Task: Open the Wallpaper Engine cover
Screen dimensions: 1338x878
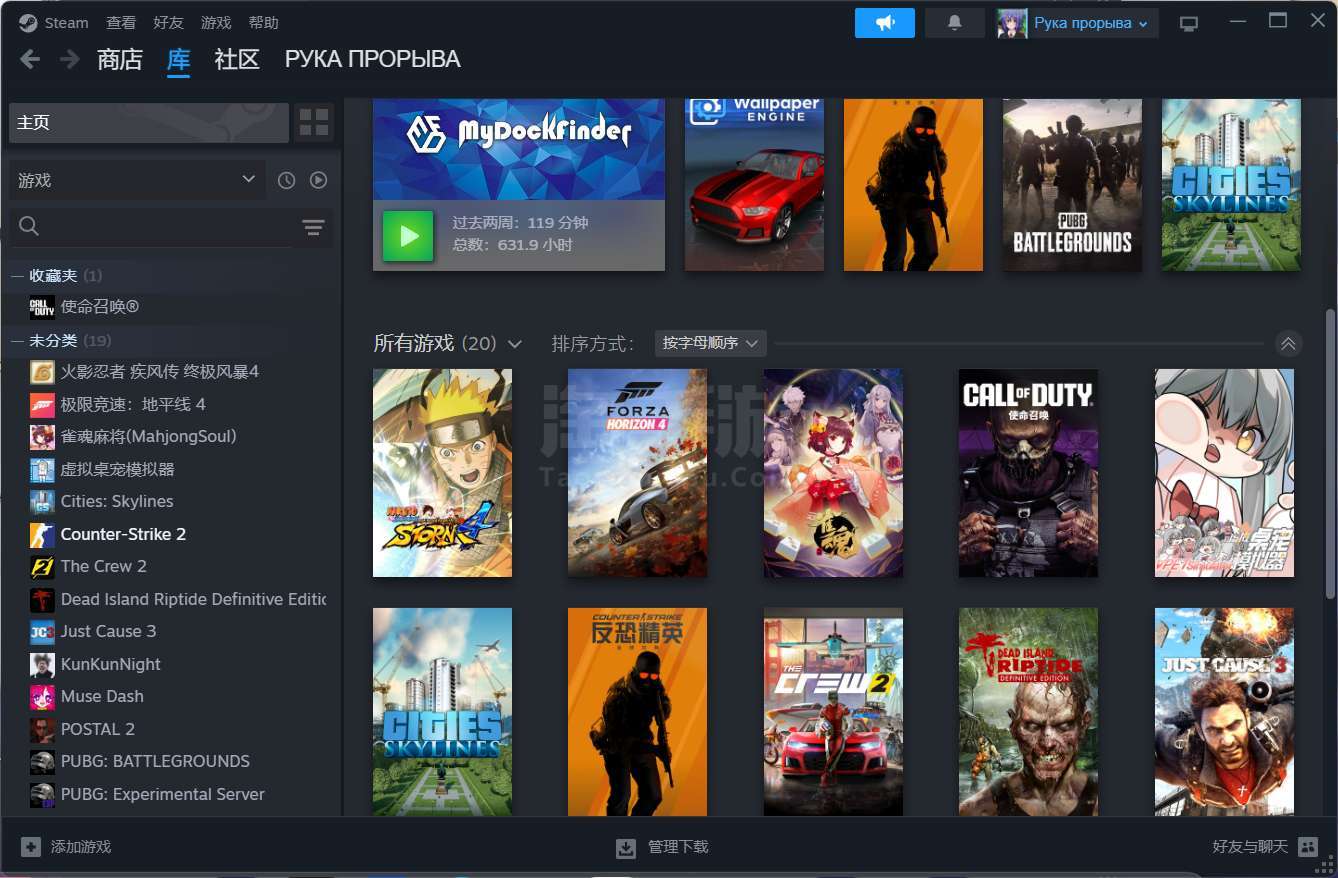Action: 754,185
